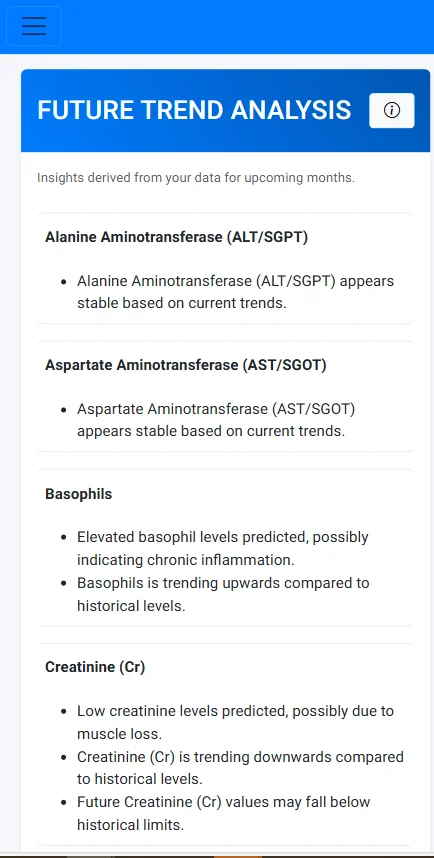Click the 'Low creatinine levels predicted' bullet

pos(235,722)
